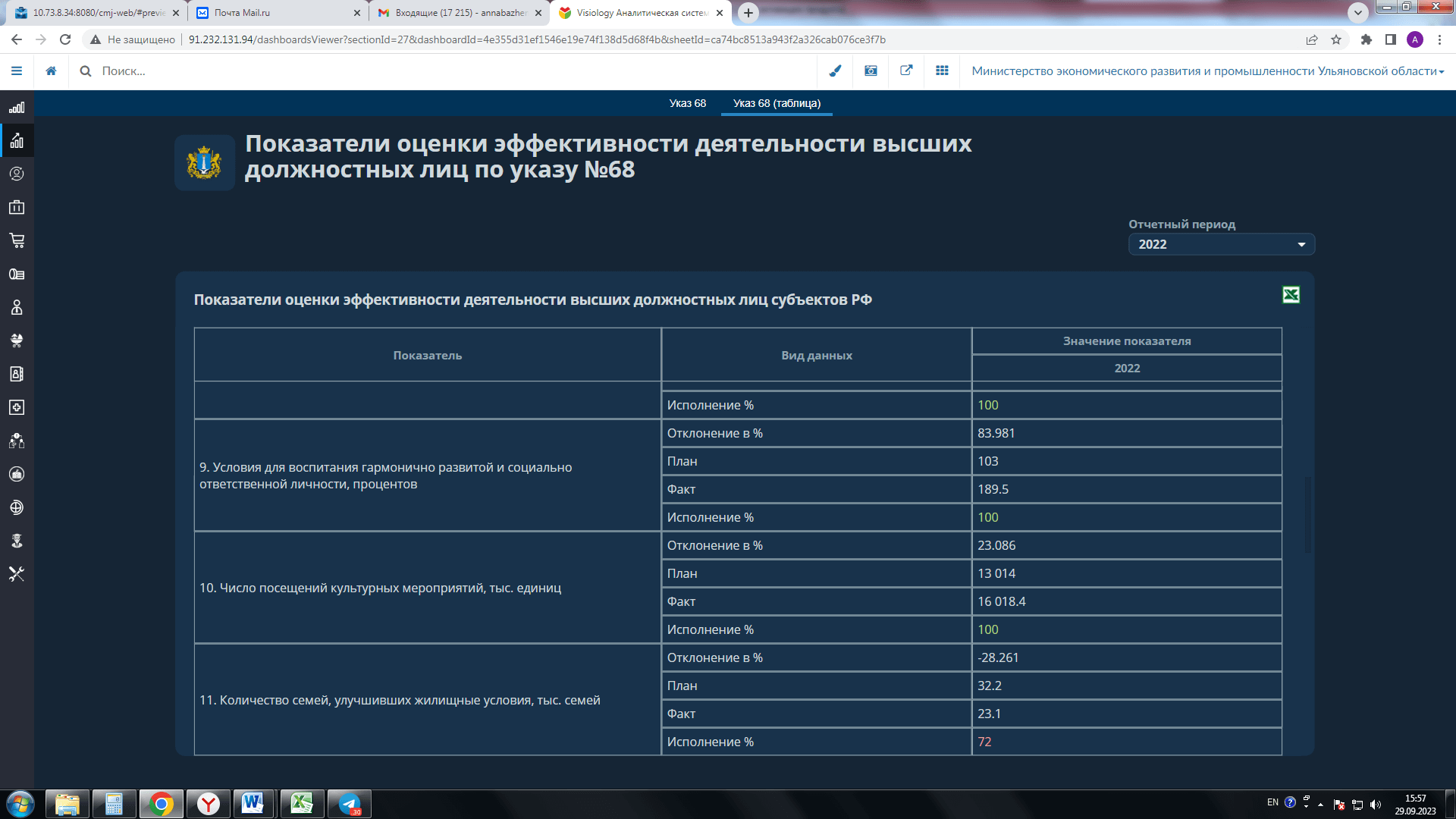Export table using the Excel icon
The image size is (1456, 819).
(1291, 295)
